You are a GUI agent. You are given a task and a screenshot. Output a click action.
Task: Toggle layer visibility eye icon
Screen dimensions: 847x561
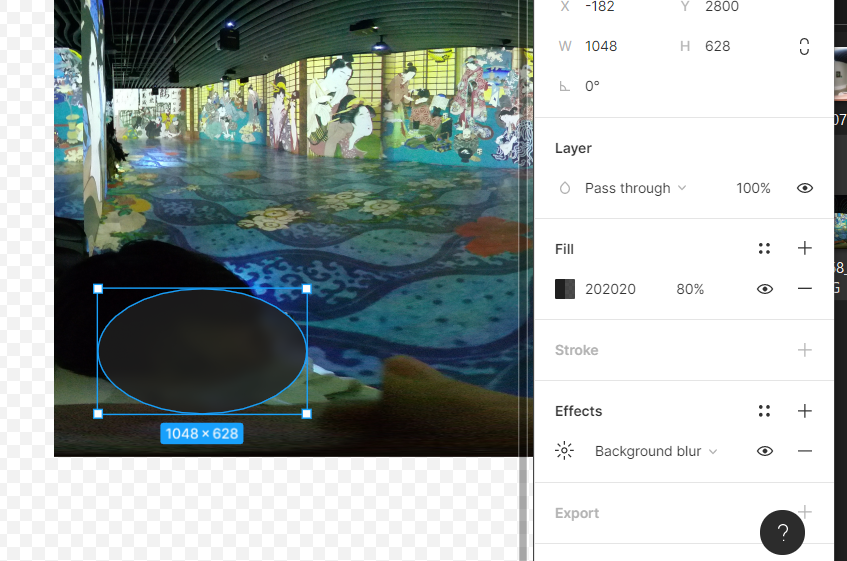804,188
